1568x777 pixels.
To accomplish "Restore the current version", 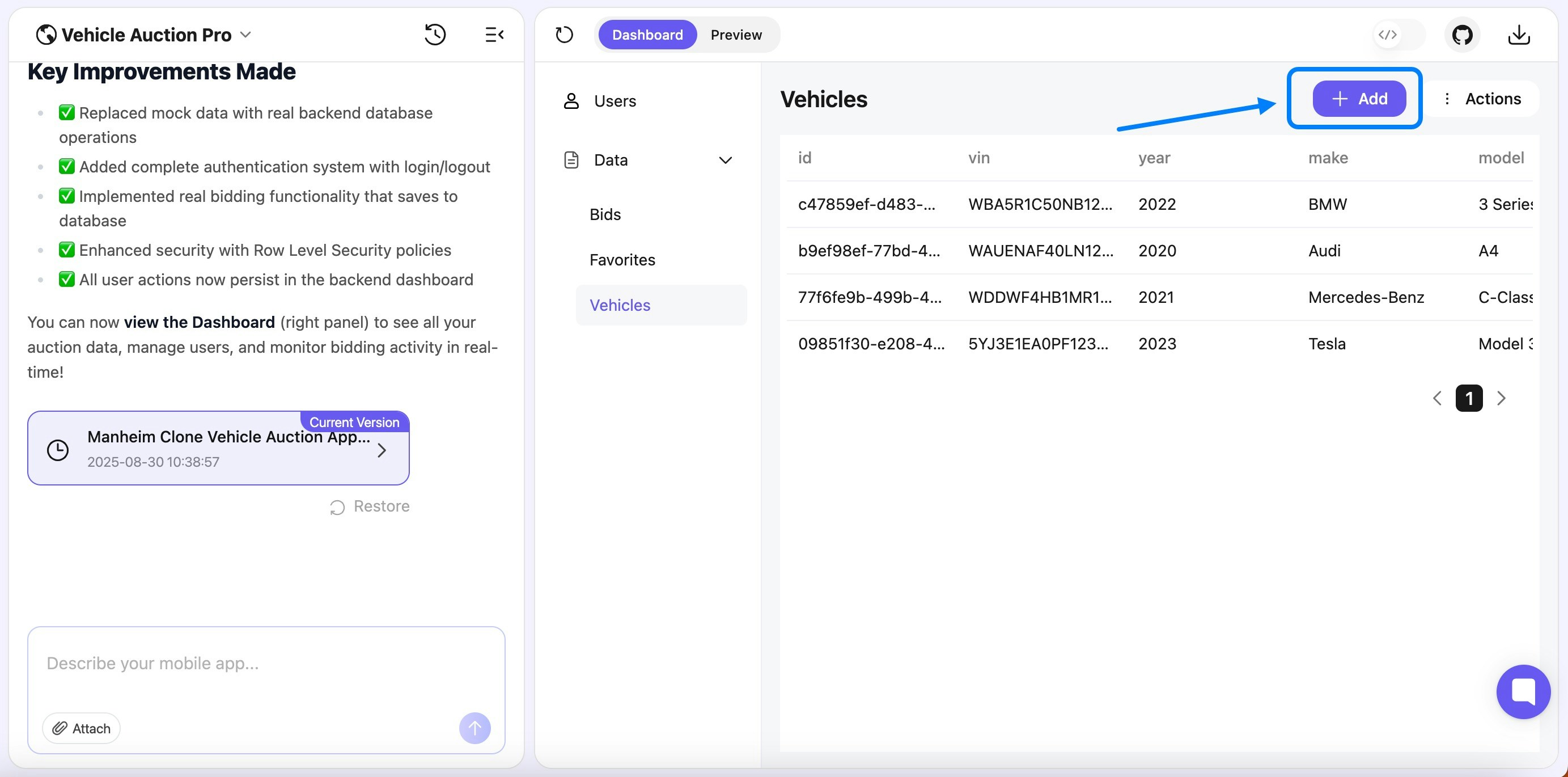I will [370, 506].
